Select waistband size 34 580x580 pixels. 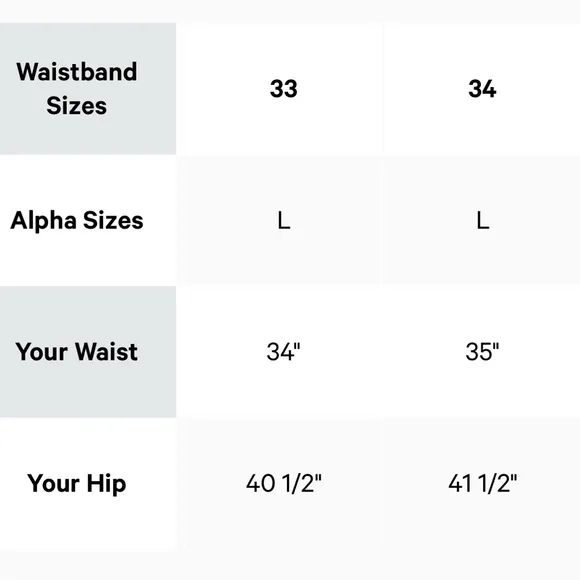(482, 89)
